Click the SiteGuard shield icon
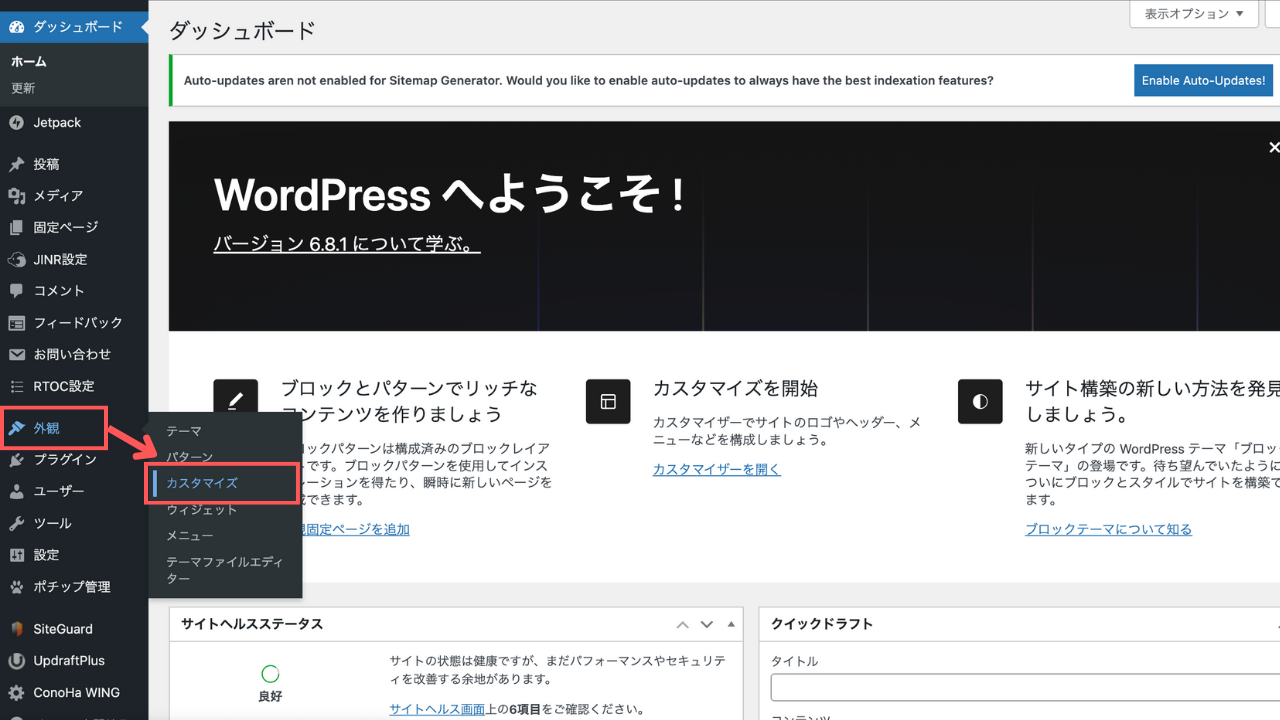This screenshot has width=1280, height=720. [x=16, y=629]
